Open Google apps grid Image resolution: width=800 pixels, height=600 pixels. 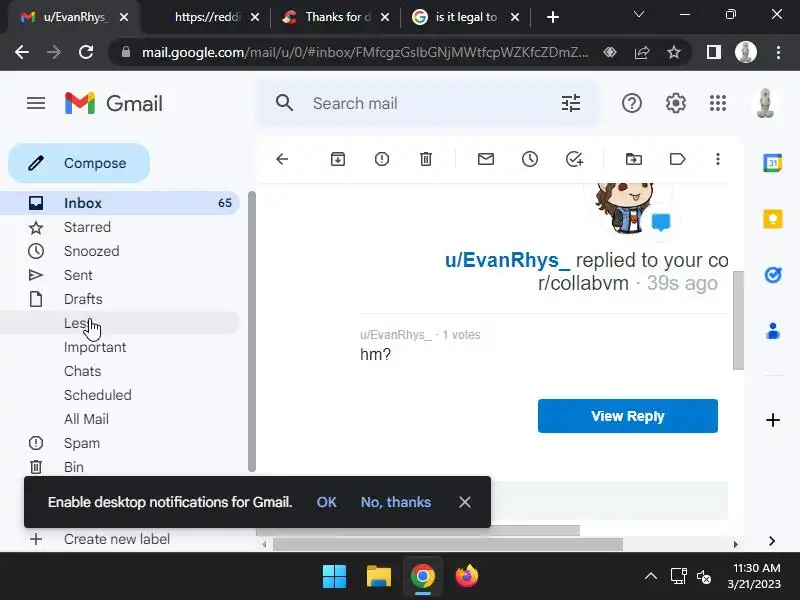[x=718, y=104]
